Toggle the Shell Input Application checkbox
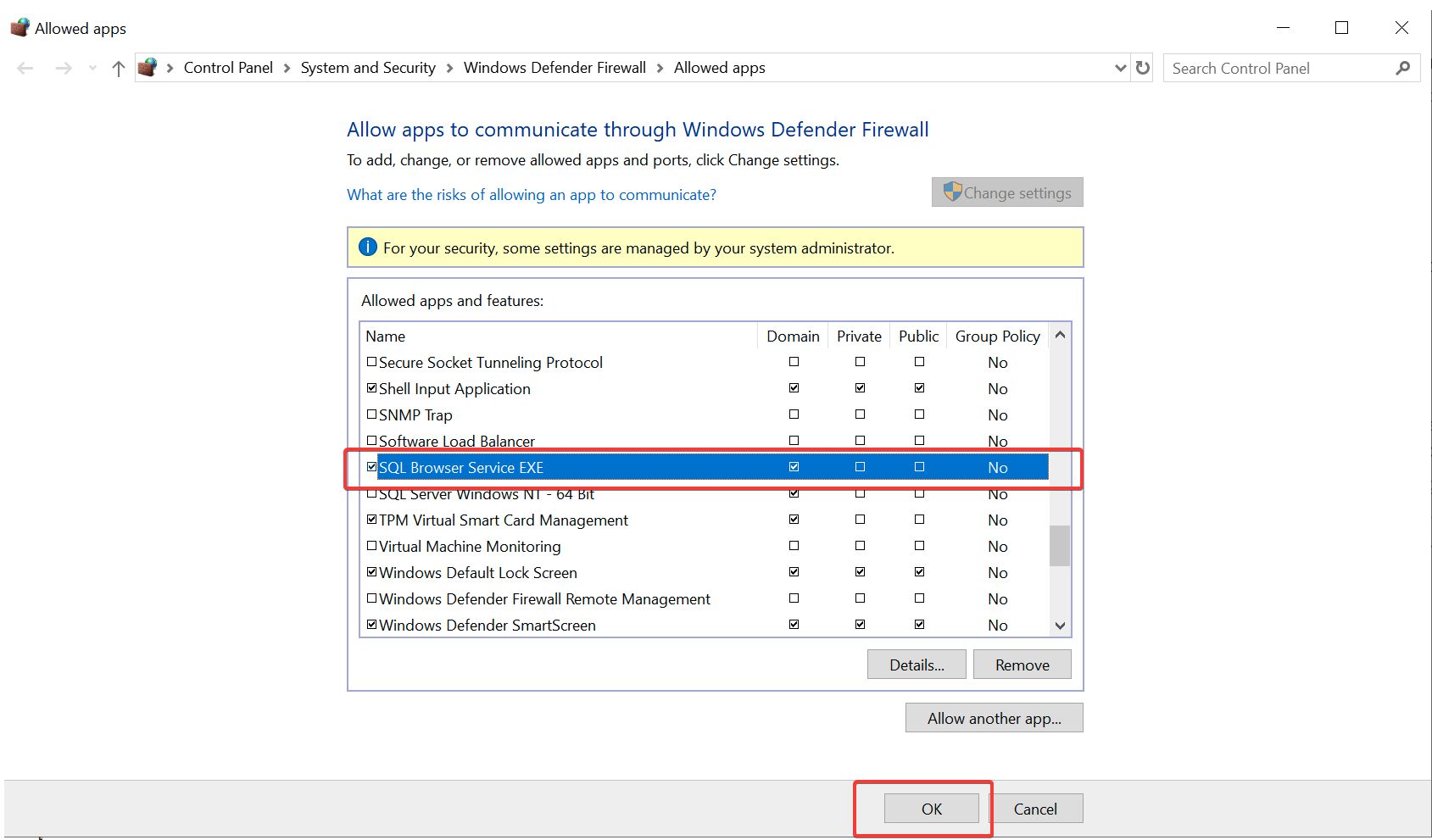The image size is (1432, 840). (371, 388)
